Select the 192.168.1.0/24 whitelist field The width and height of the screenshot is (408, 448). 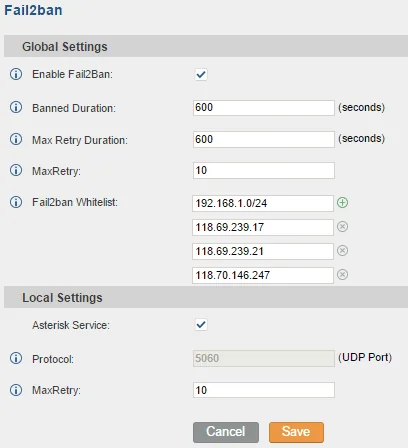263,203
